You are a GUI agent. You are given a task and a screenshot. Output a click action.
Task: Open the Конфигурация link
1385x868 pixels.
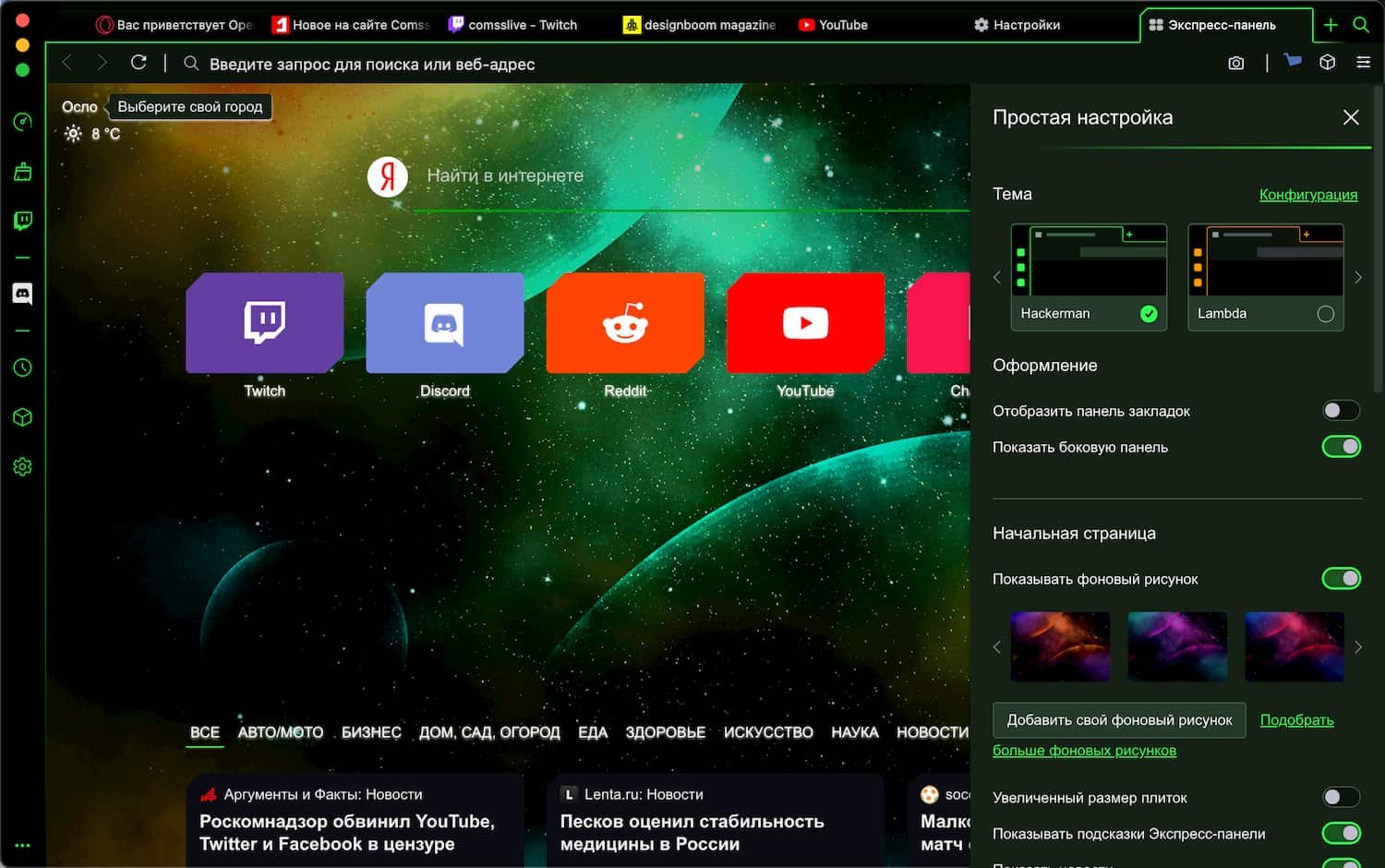click(x=1307, y=195)
